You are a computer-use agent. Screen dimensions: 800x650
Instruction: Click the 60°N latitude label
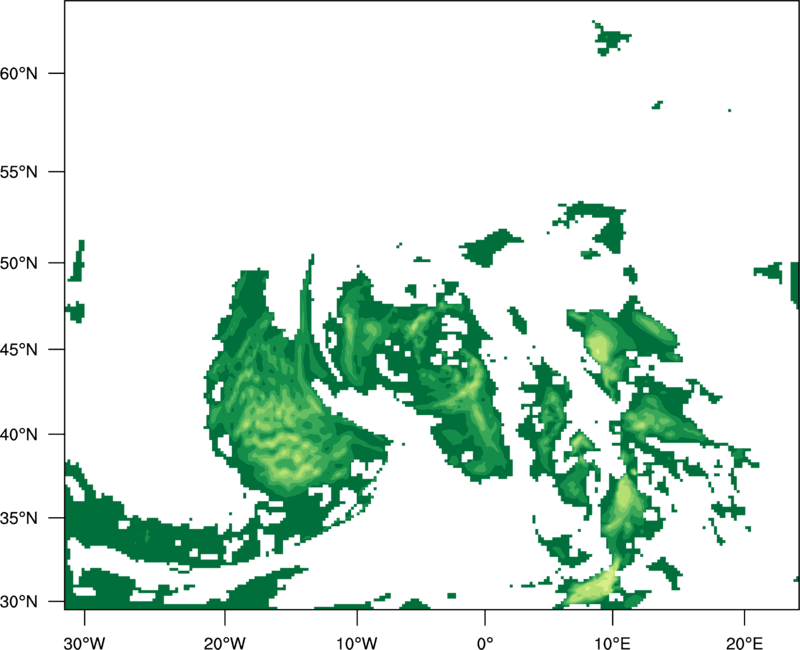19,73
